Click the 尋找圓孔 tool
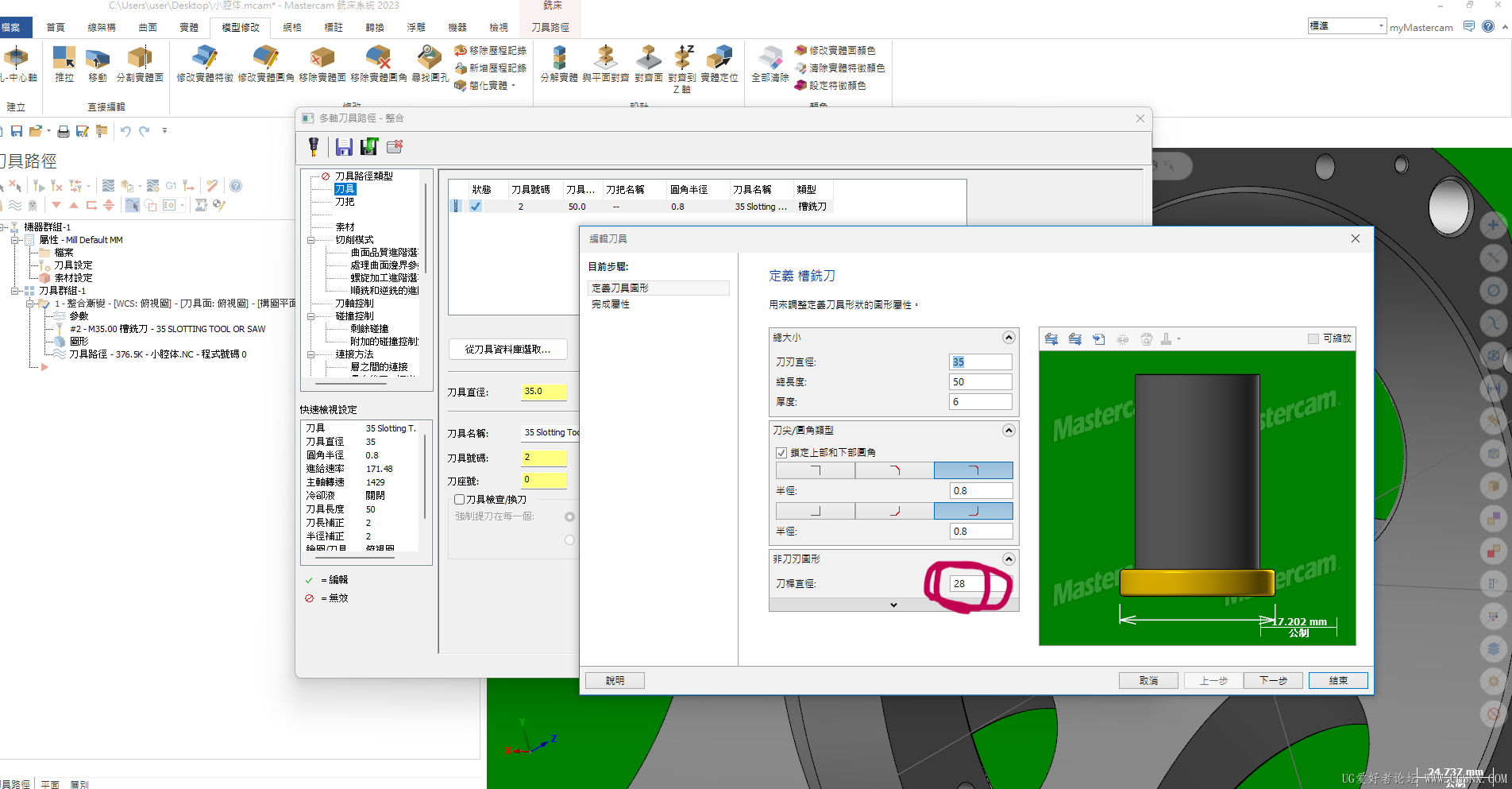The image size is (1512, 789). pos(430,64)
